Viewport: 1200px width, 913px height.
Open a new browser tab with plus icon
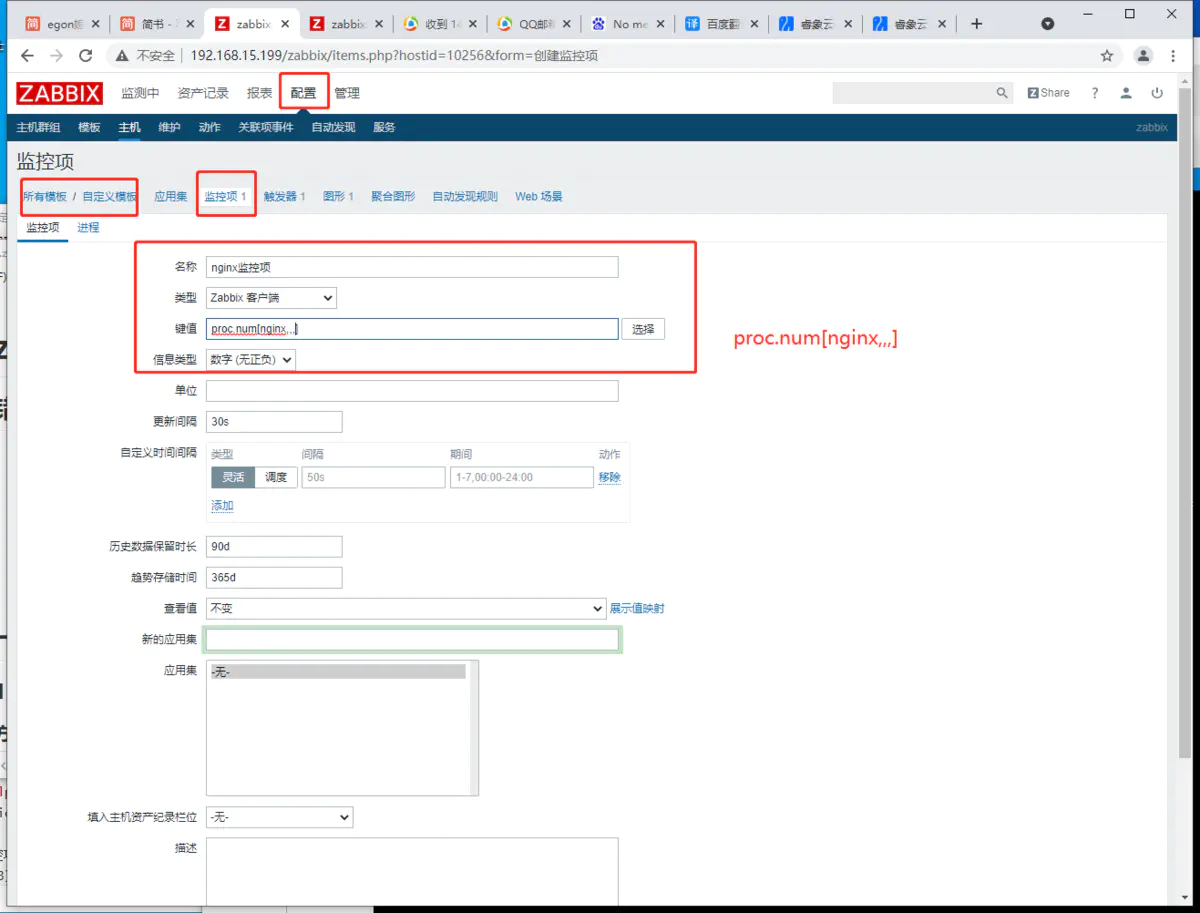click(x=977, y=24)
